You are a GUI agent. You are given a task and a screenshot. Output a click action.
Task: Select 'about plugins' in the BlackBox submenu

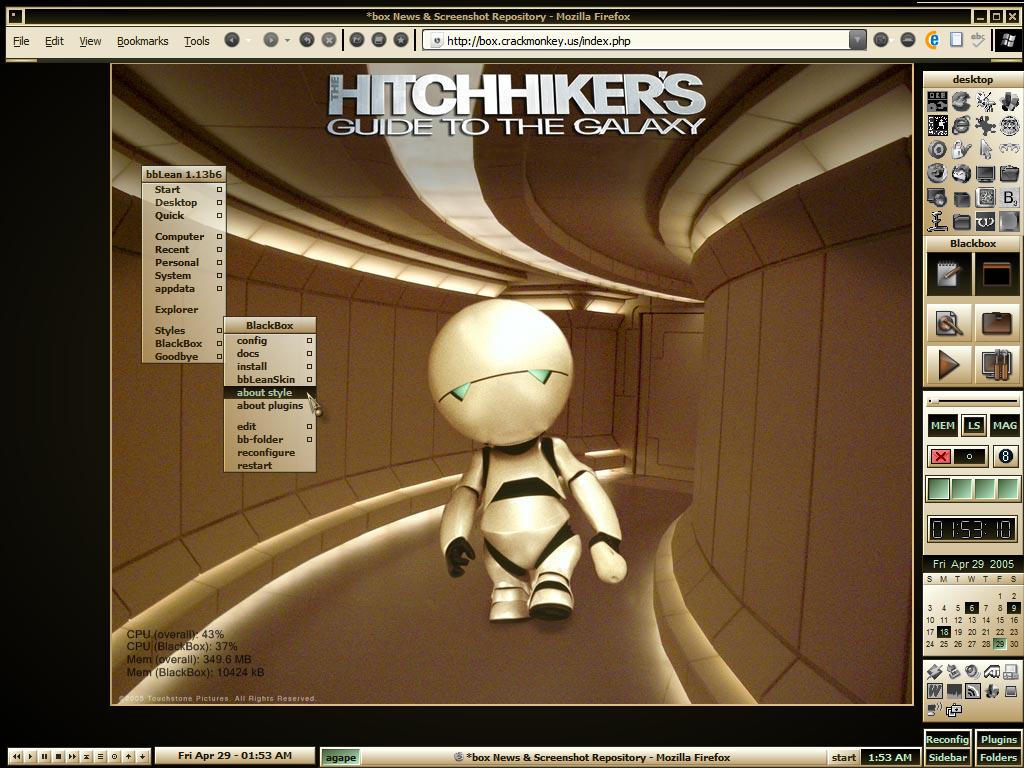tap(270, 406)
